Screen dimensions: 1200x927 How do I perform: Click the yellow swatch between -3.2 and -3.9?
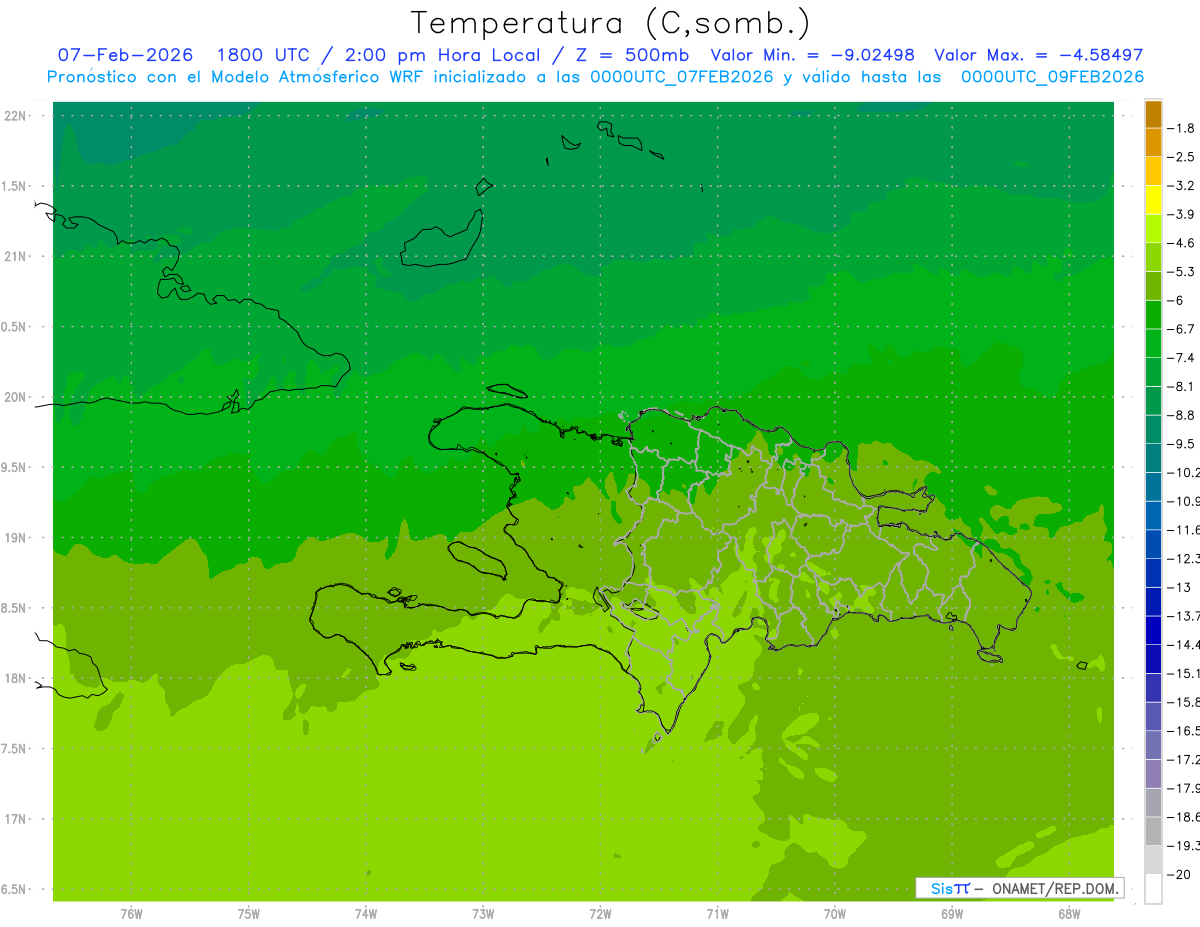coord(1153,200)
